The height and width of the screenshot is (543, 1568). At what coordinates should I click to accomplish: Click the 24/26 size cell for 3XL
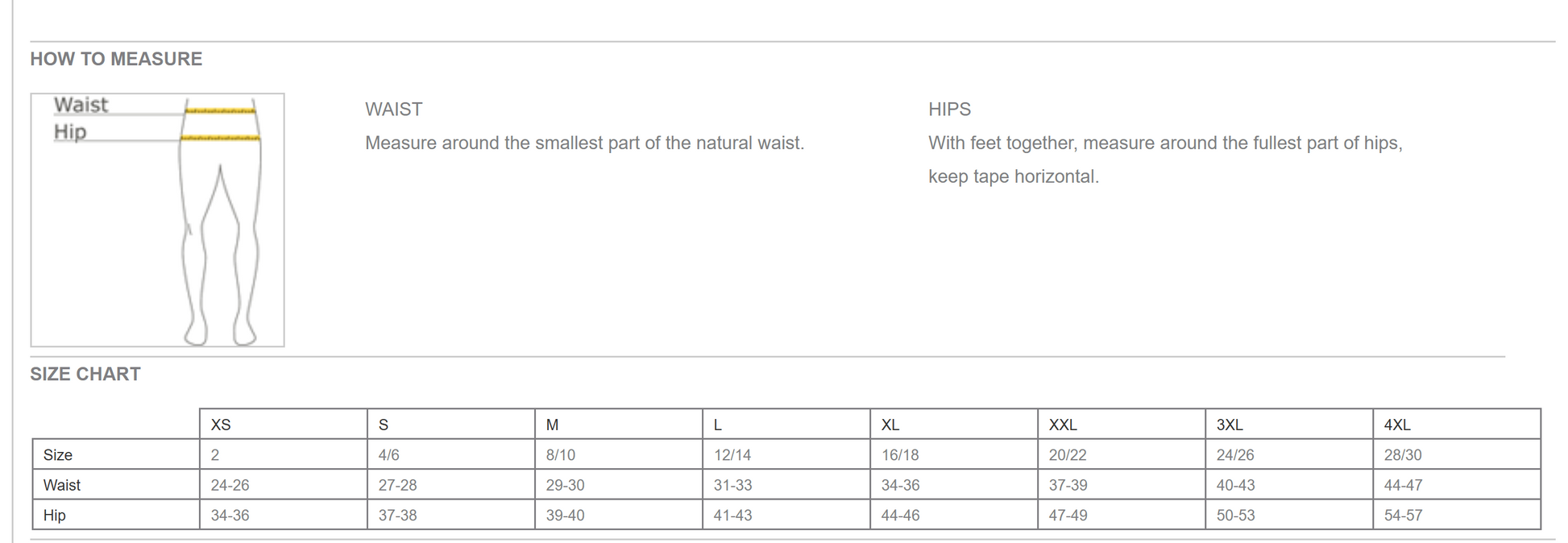click(x=1289, y=454)
